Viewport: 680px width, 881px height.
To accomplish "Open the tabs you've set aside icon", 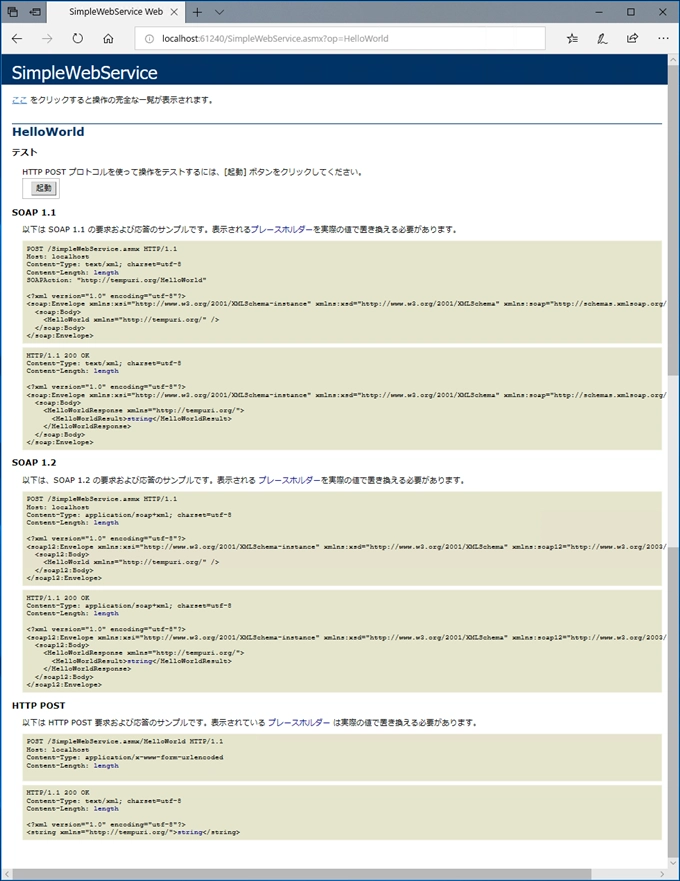I will [12, 11].
